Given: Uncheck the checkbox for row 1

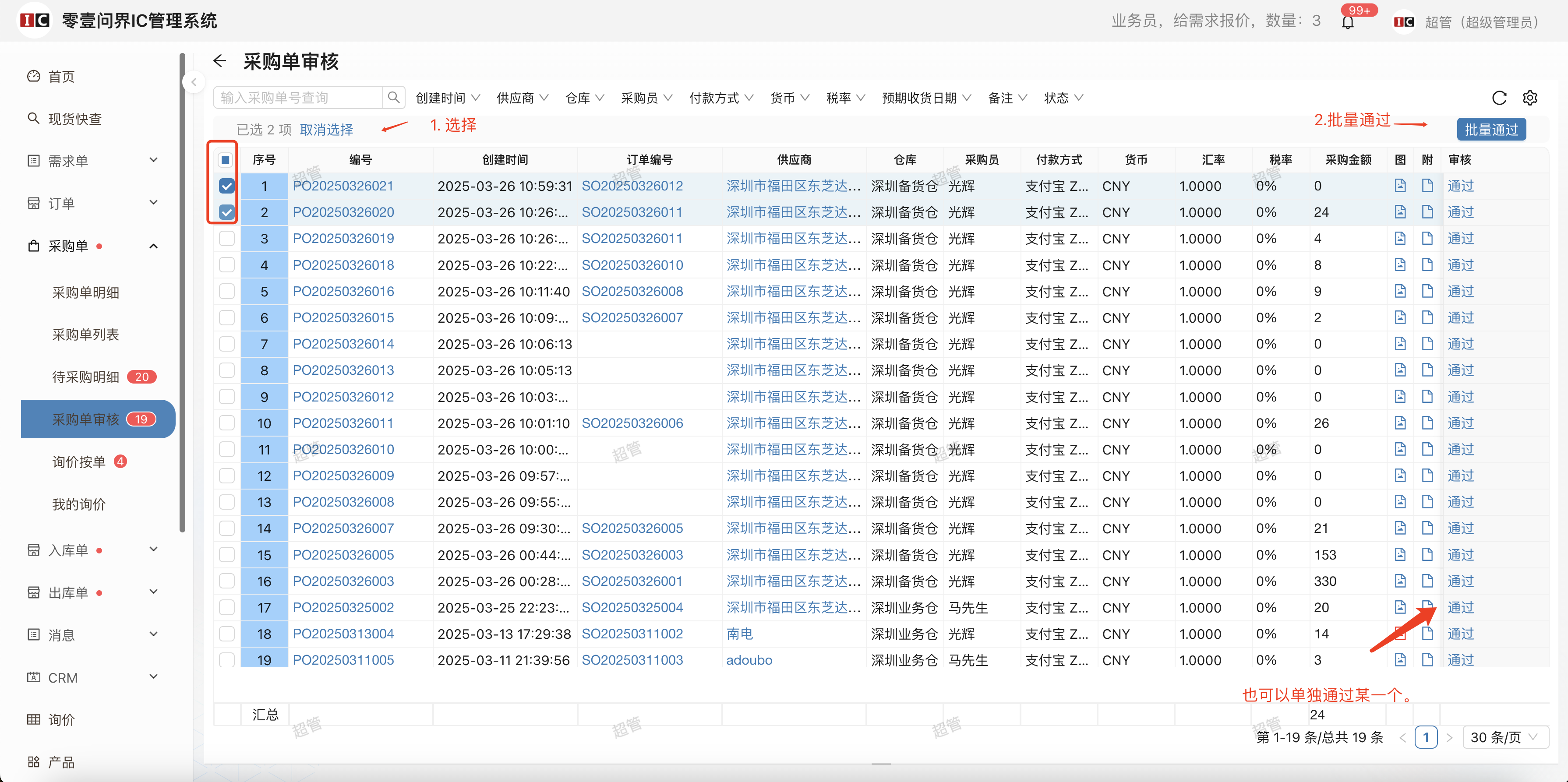Looking at the screenshot, I should click(x=226, y=186).
